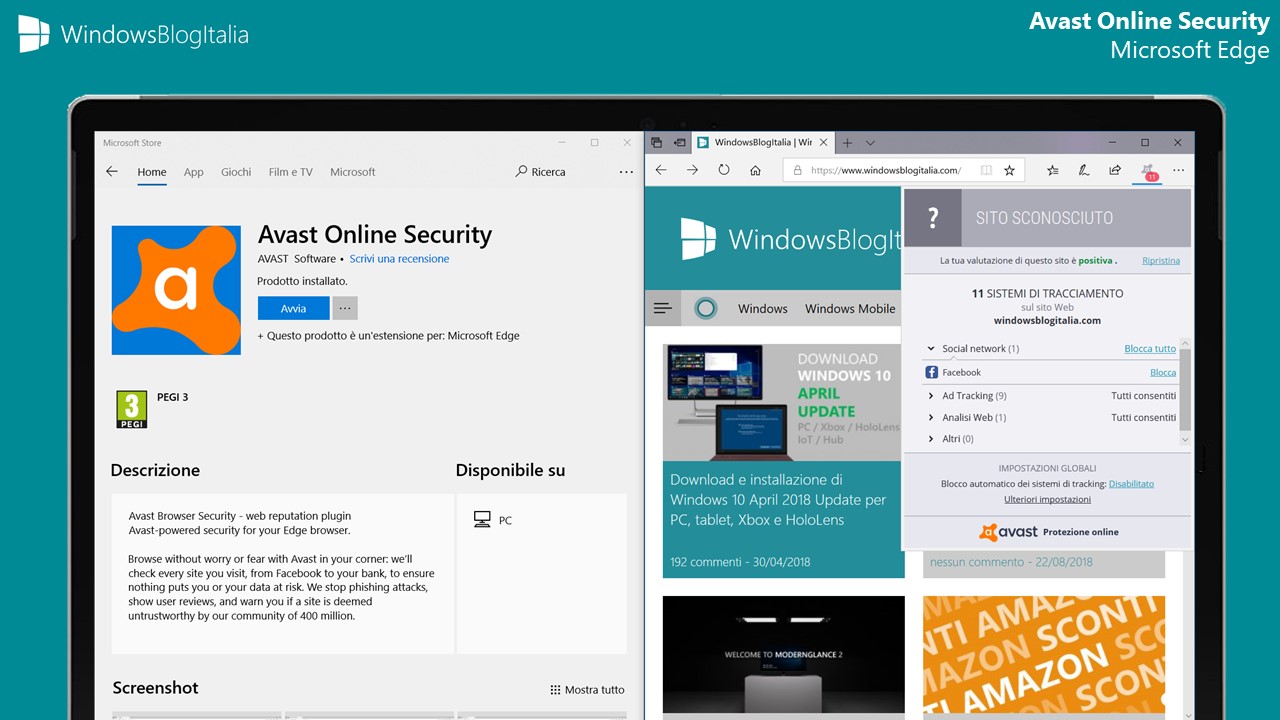Click the Avast Online Security app logo
Image resolution: width=1280 pixels, height=720 pixels.
click(x=176, y=290)
